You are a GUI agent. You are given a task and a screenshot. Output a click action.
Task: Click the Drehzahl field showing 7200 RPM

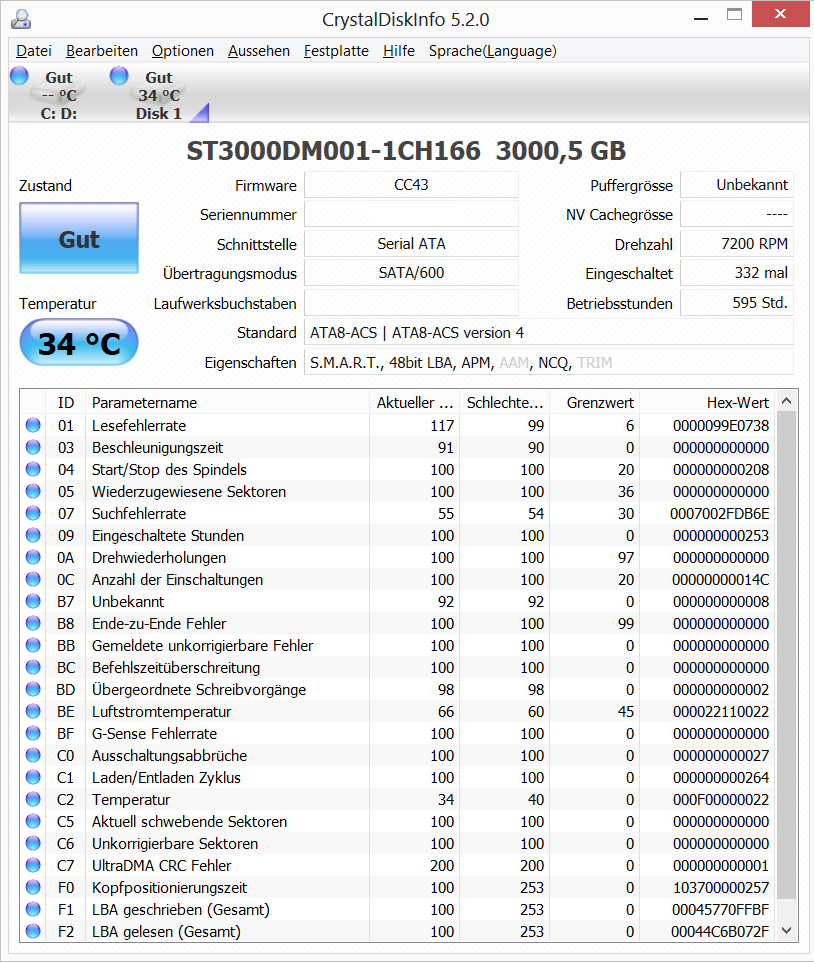737,244
